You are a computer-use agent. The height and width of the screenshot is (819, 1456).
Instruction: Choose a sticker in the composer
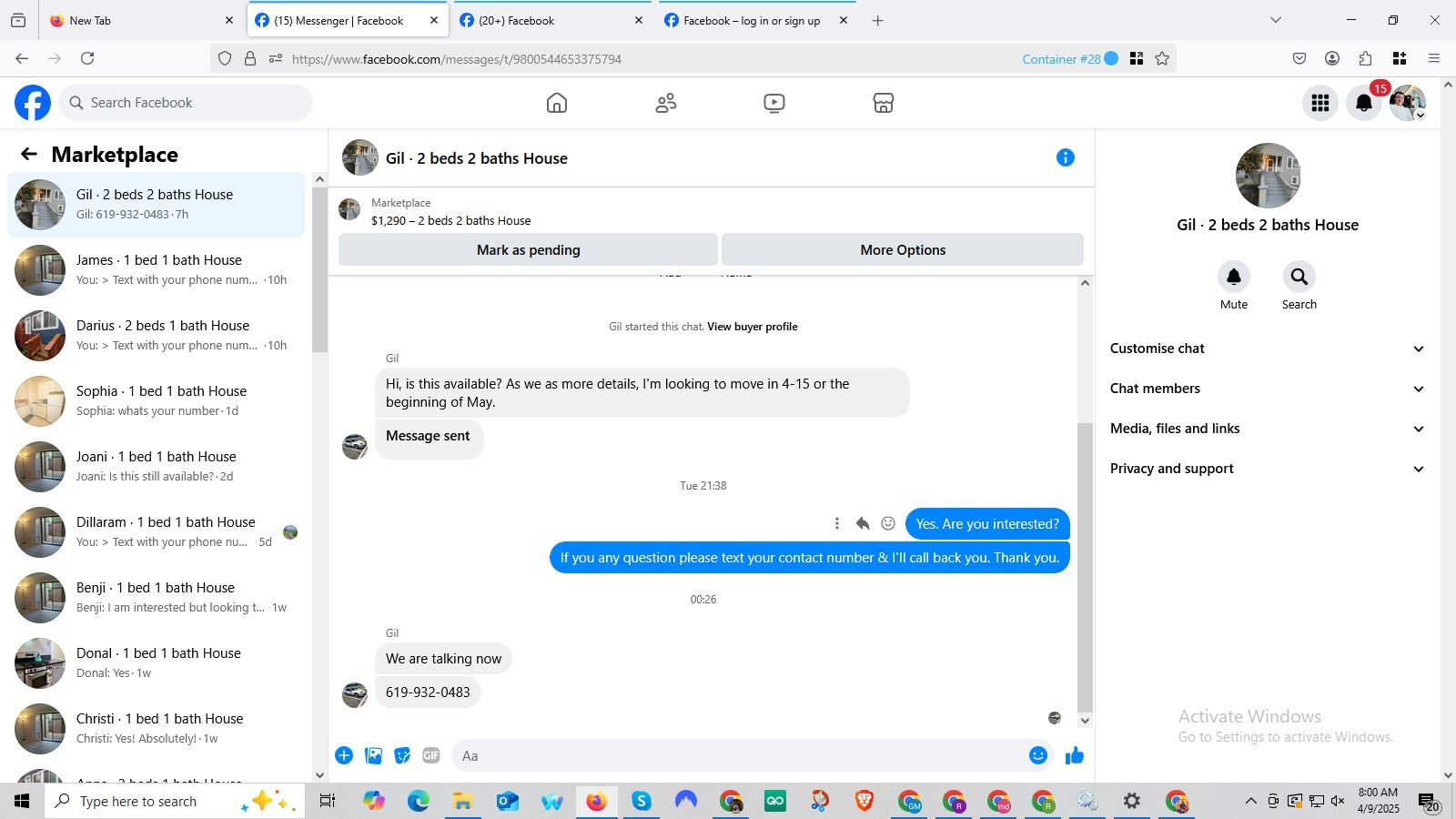point(402,755)
